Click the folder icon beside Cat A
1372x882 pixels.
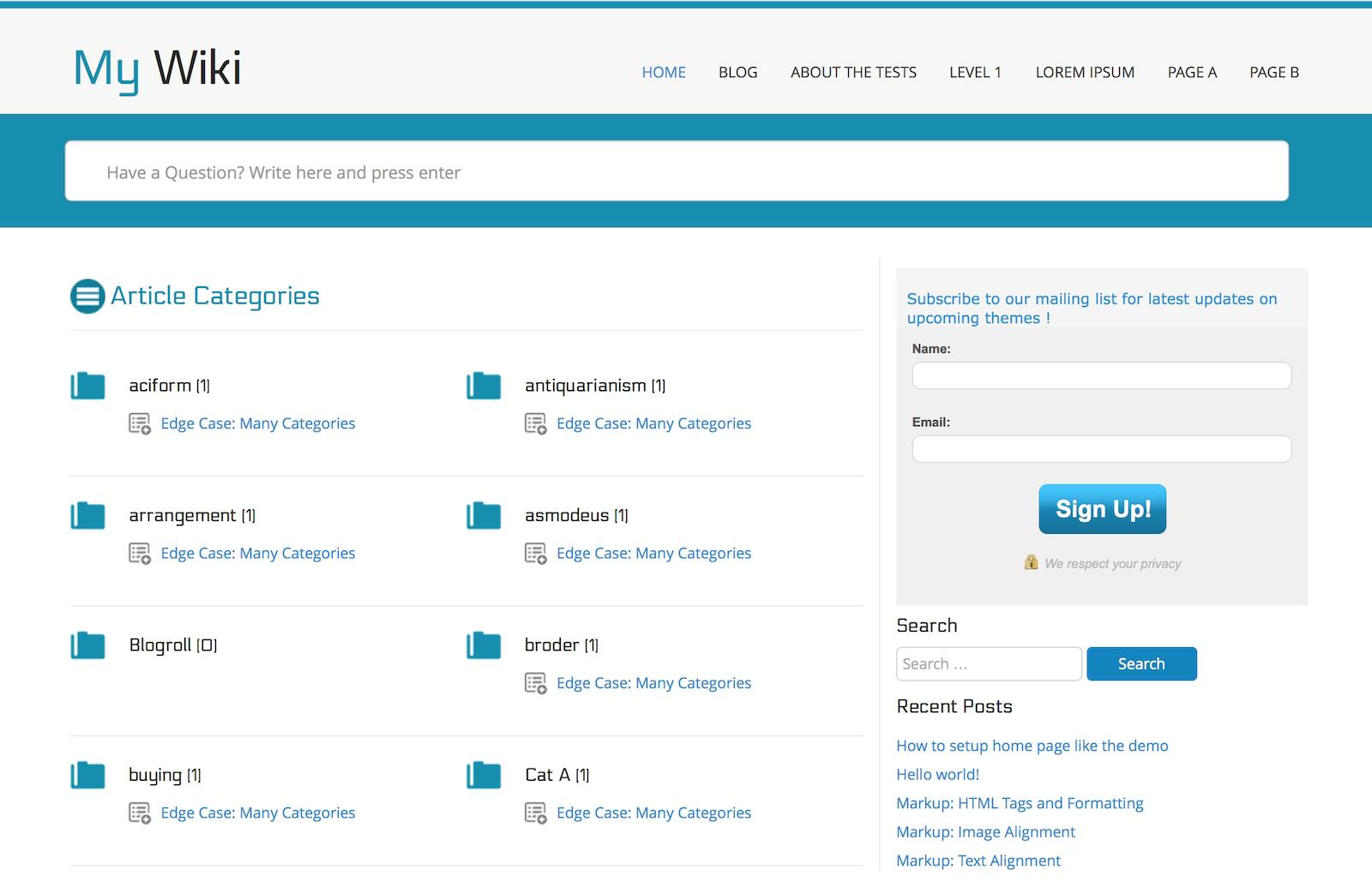point(484,775)
